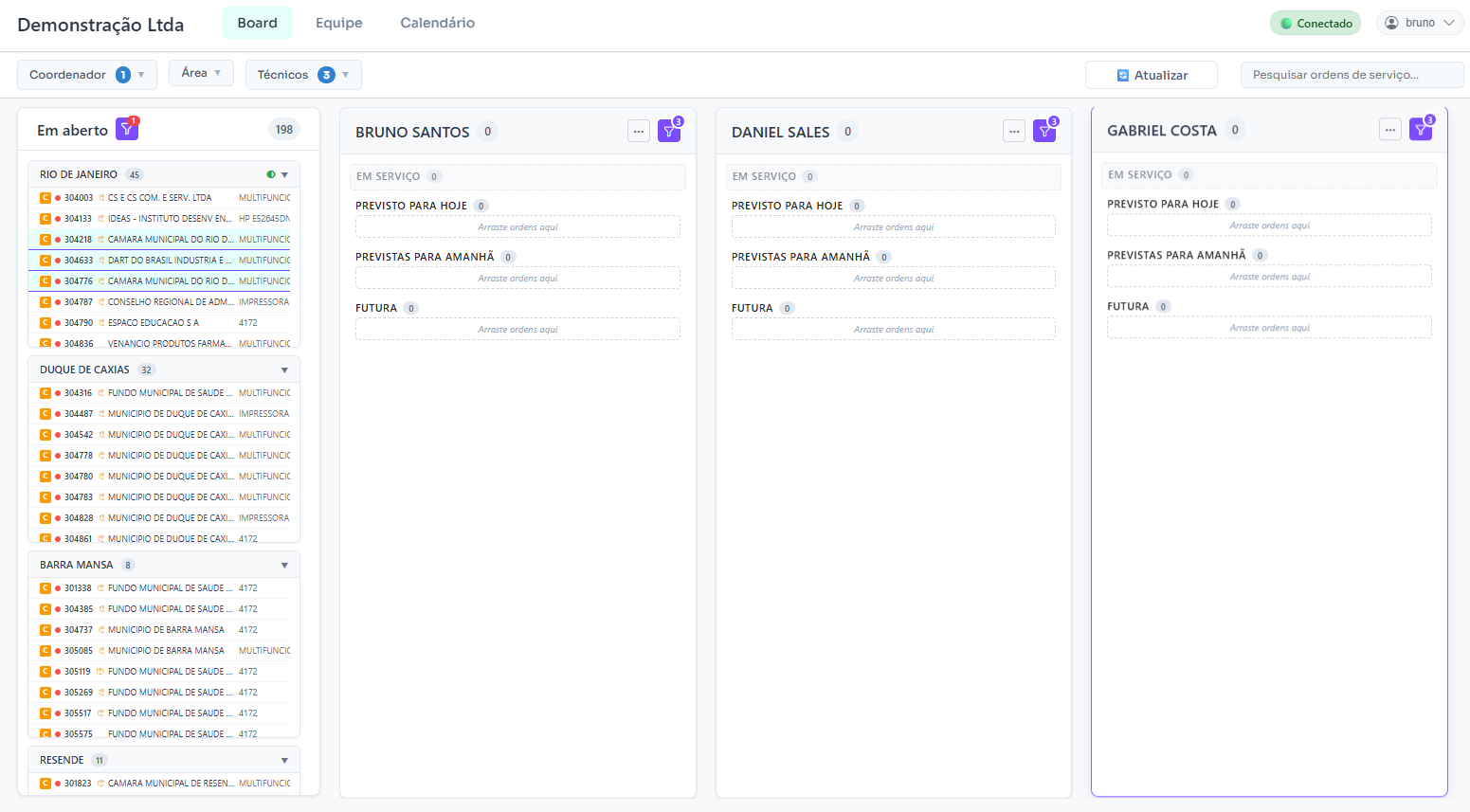Open filters for the GABRIEL COSTA column
Viewport: 1470px width, 812px height.
pos(1421,128)
